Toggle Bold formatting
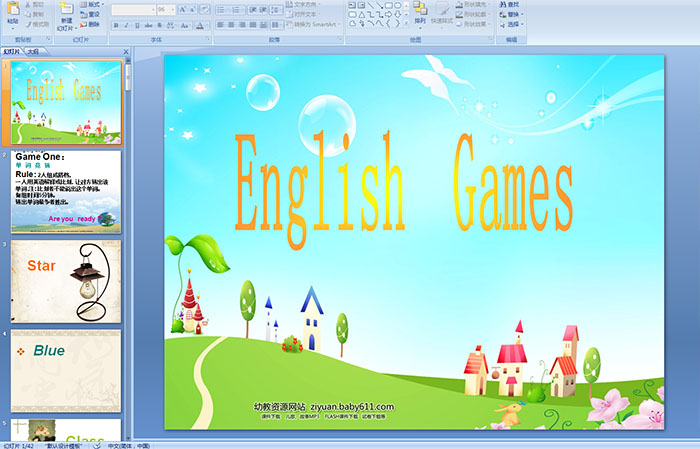 [x=116, y=25]
